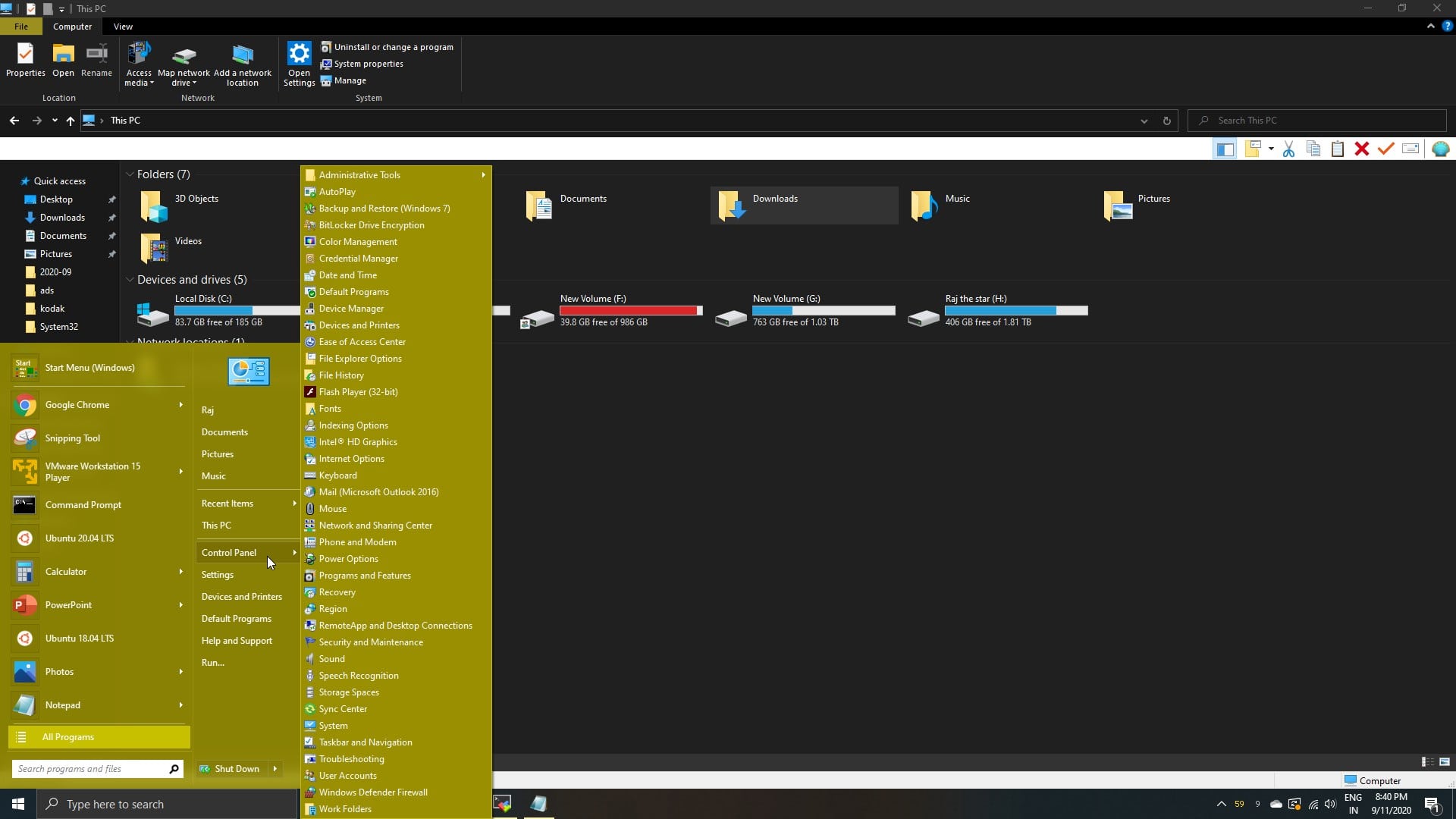
Task: Click Local Disk (C:) usage bar
Action: coord(237,310)
